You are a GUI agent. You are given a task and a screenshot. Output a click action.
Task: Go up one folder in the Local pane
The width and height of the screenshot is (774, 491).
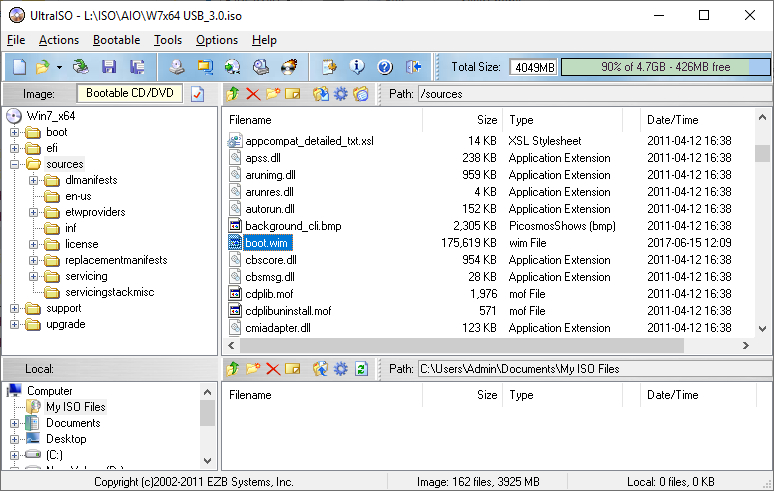tap(233, 369)
